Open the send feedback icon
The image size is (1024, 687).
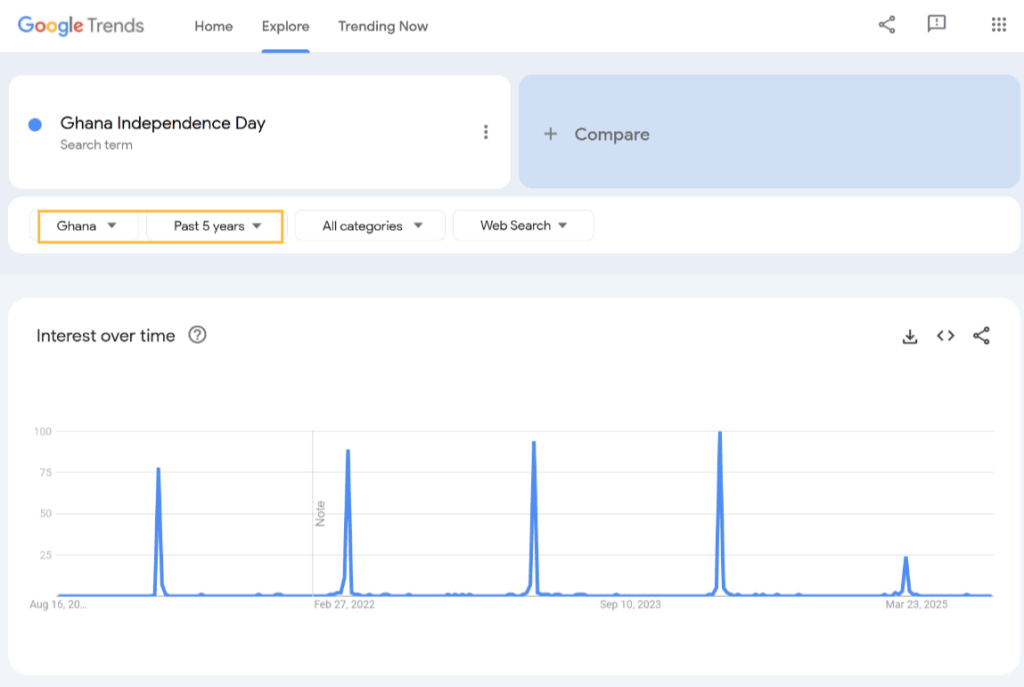(x=936, y=24)
